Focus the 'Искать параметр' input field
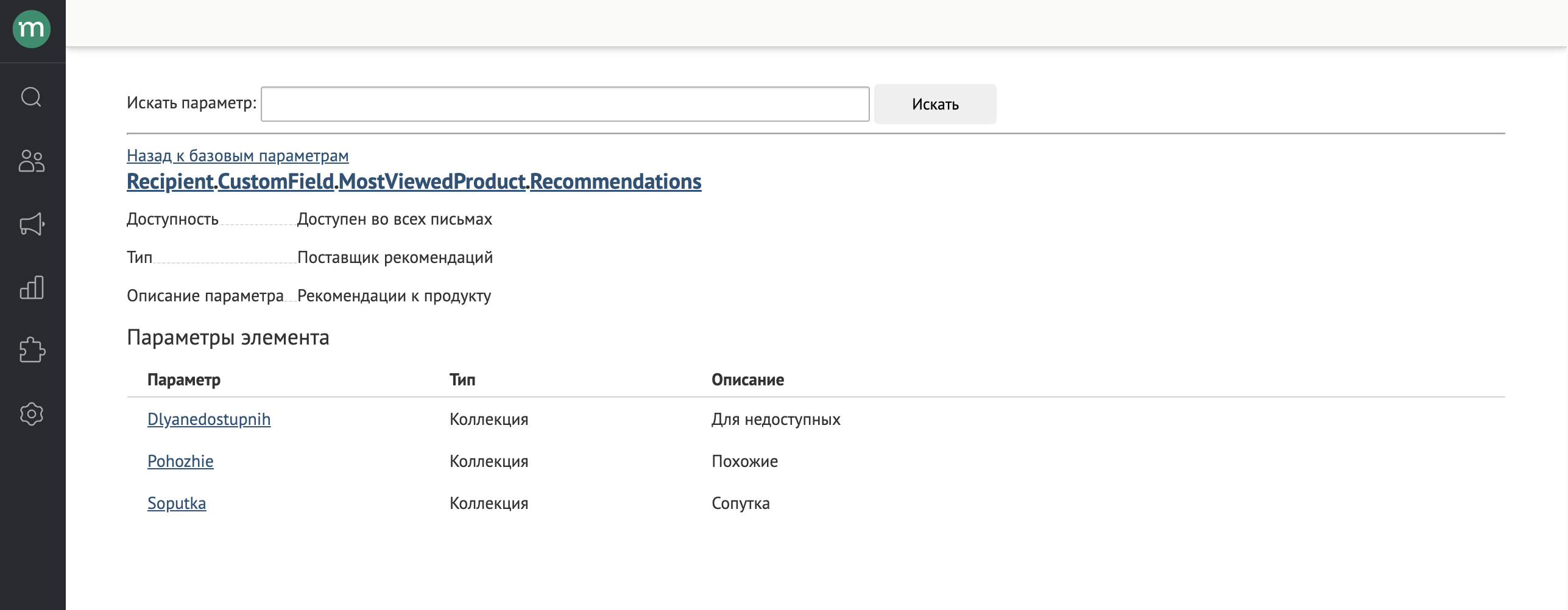This screenshot has width=1568, height=610. pos(565,104)
